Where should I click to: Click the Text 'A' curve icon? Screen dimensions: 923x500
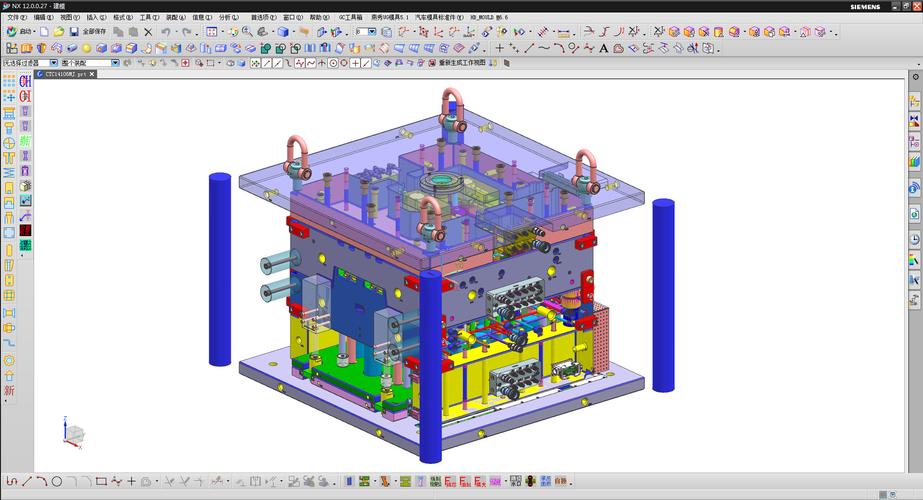[x=603, y=49]
